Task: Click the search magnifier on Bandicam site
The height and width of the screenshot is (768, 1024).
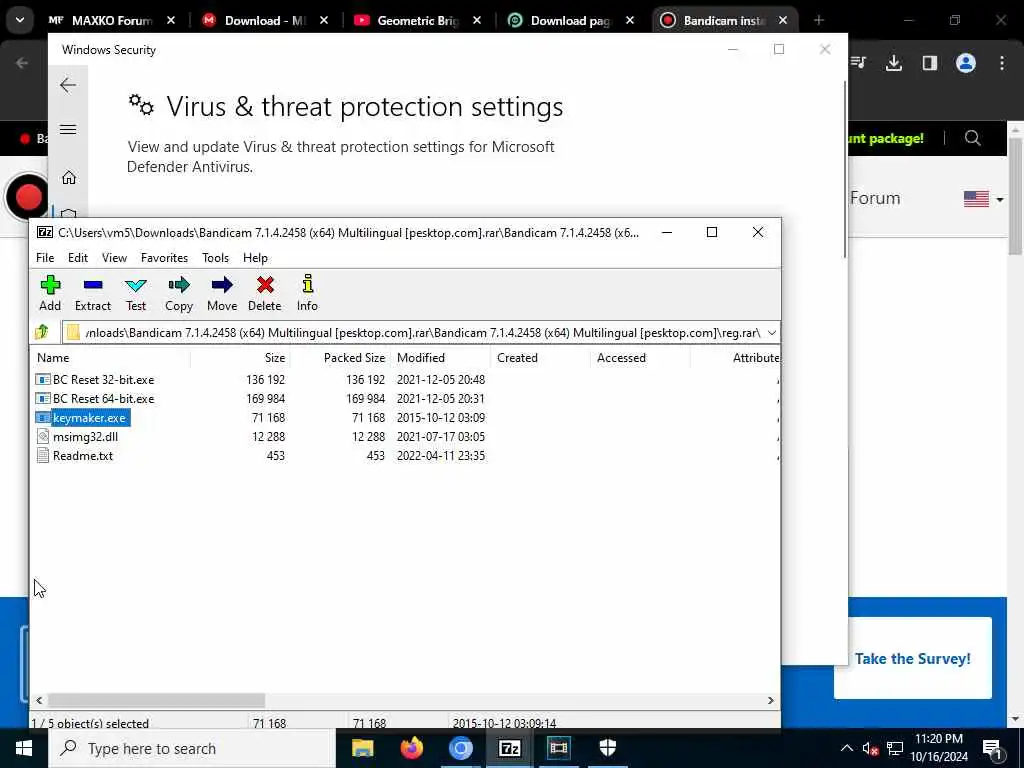Action: pyautogui.click(x=972, y=138)
